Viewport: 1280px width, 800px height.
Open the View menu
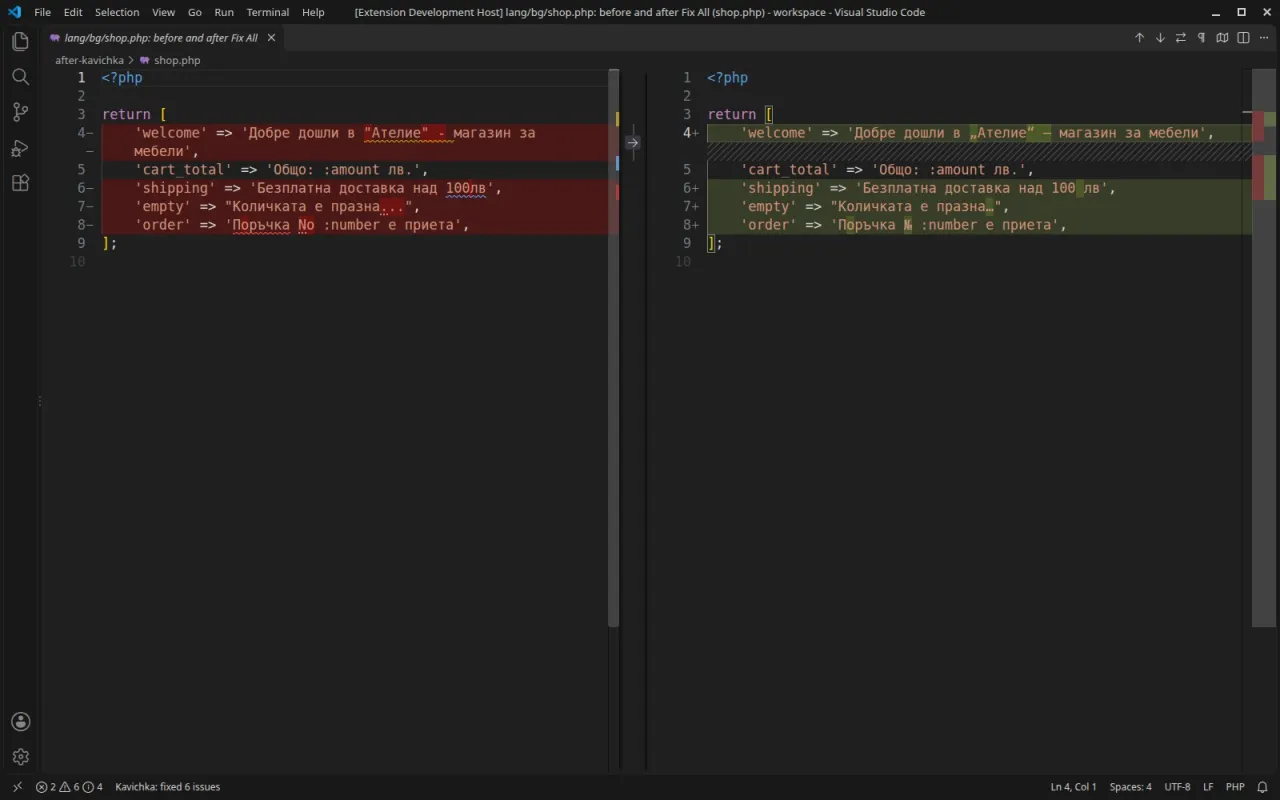[x=163, y=12]
